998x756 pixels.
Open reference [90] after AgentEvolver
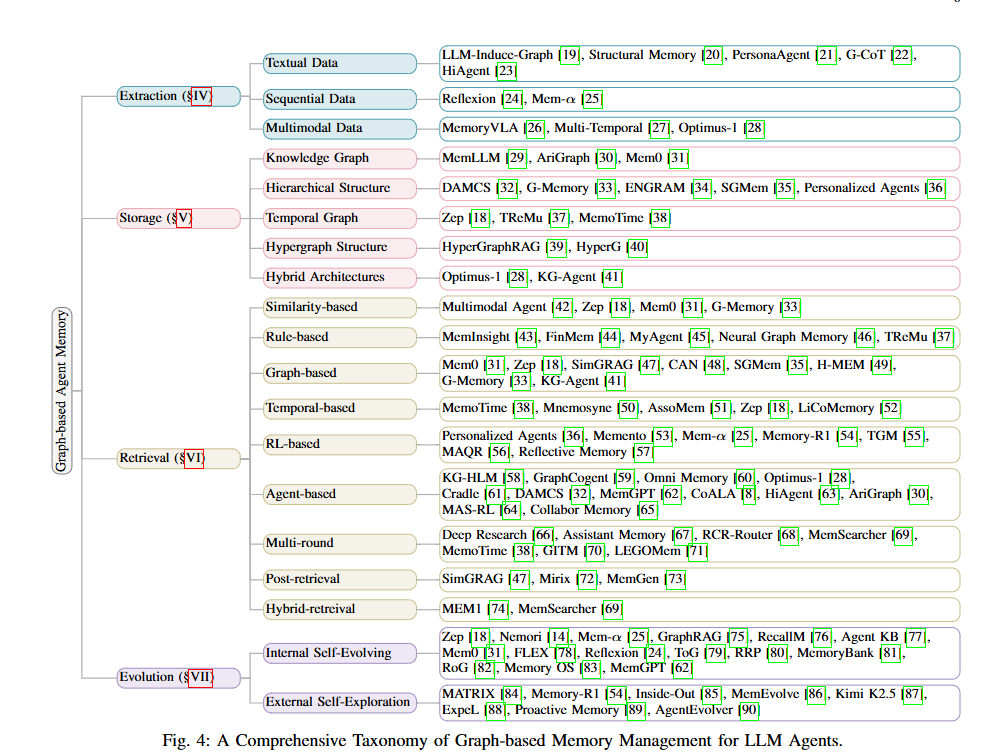[749, 711]
